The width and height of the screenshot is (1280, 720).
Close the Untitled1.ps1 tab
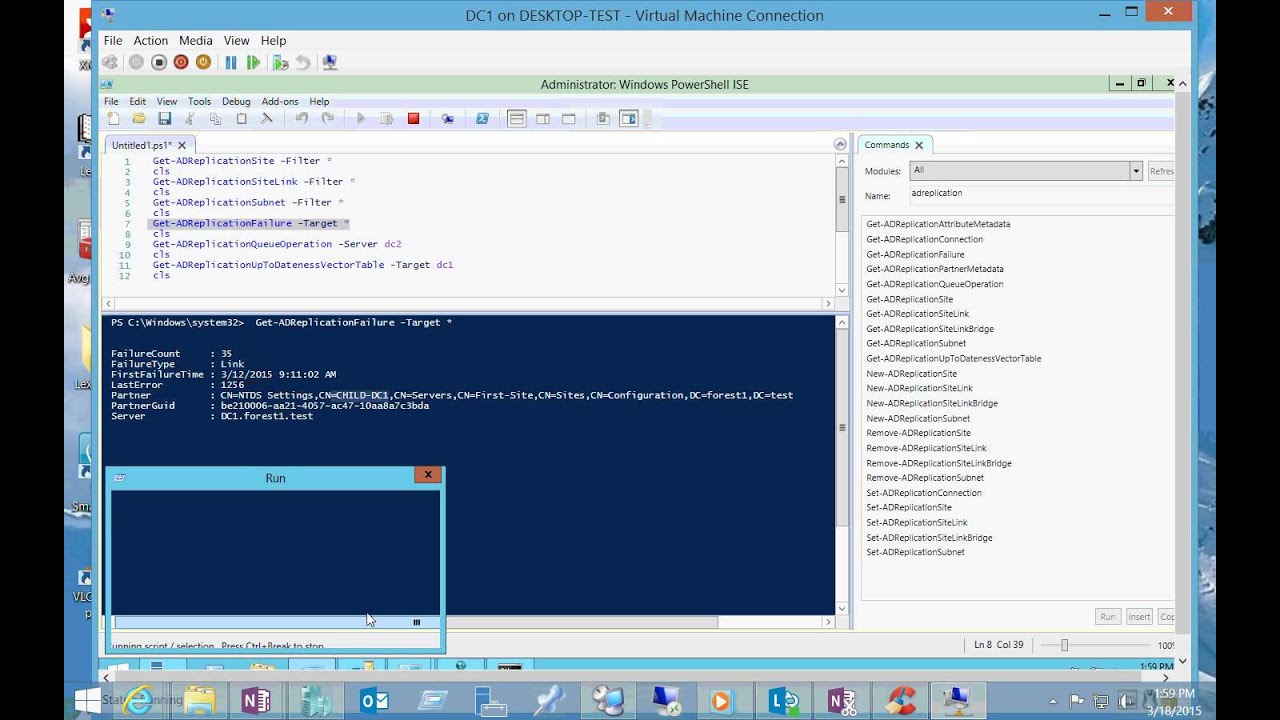181,145
